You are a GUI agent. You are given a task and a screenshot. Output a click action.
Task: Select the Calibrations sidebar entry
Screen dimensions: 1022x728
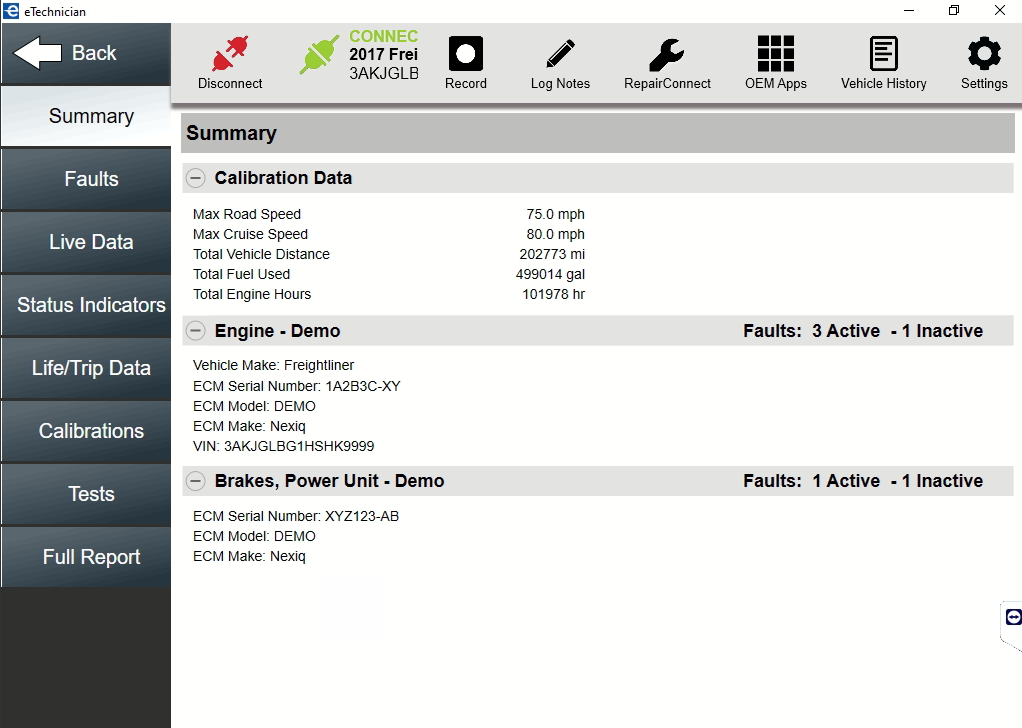pyautogui.click(x=85, y=431)
